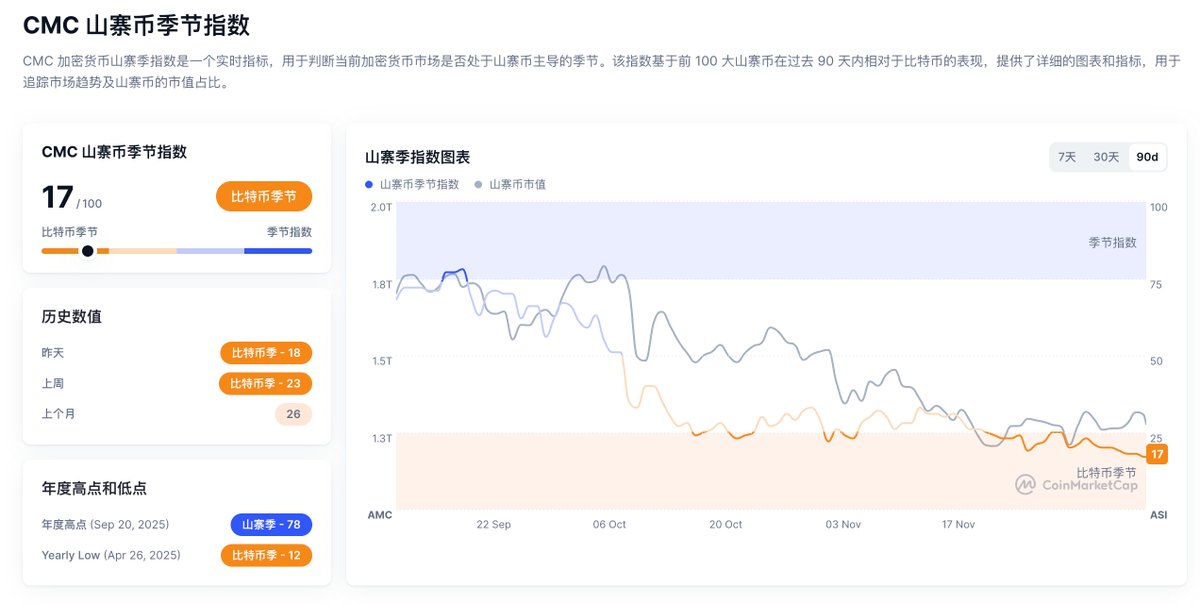Toggle 山寨币市值 series in legend
This screenshot has width=1200, height=604.
517,185
